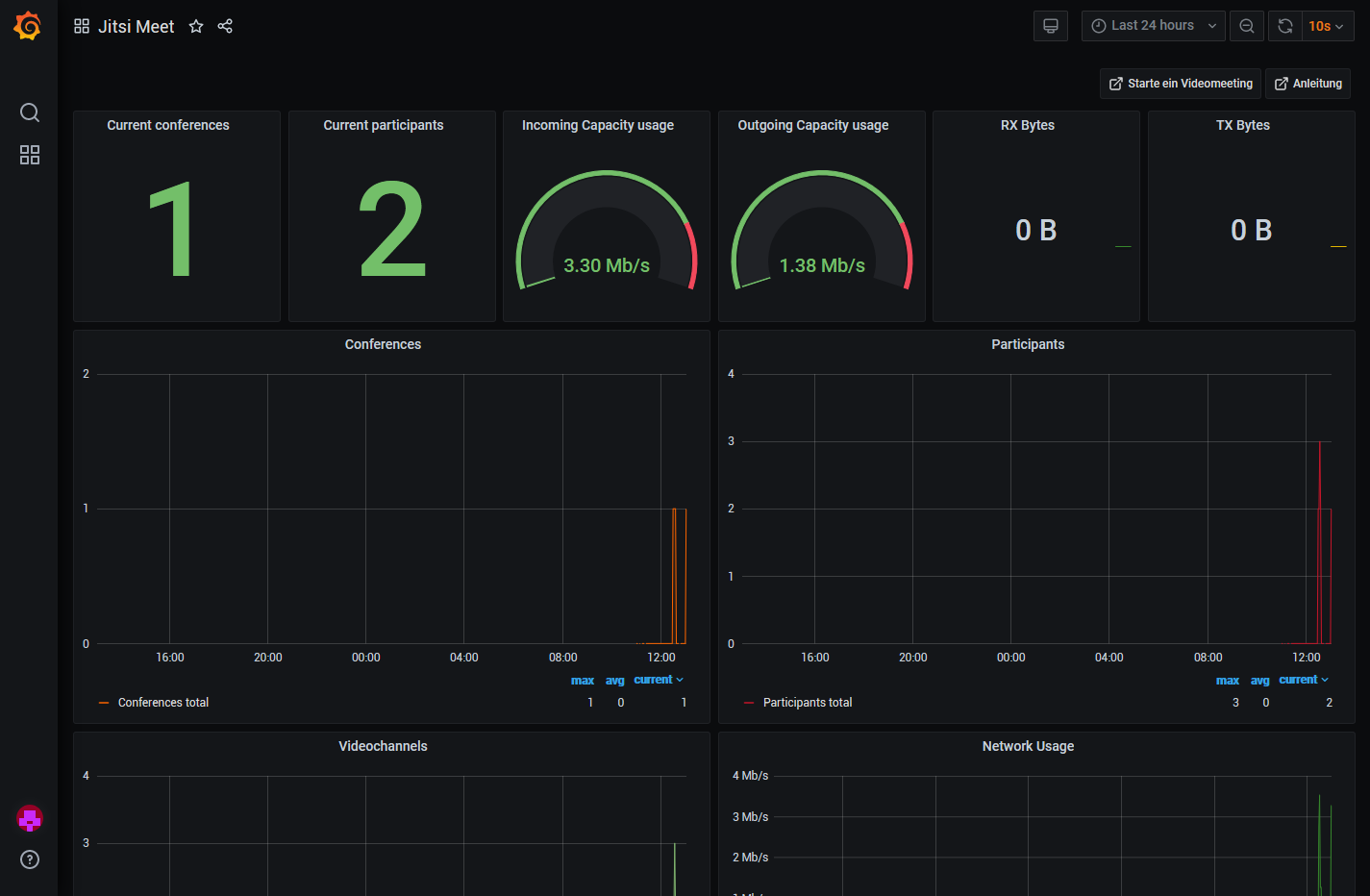Click the dashboard grid icon beside Jitsi Meet

pos(82,26)
